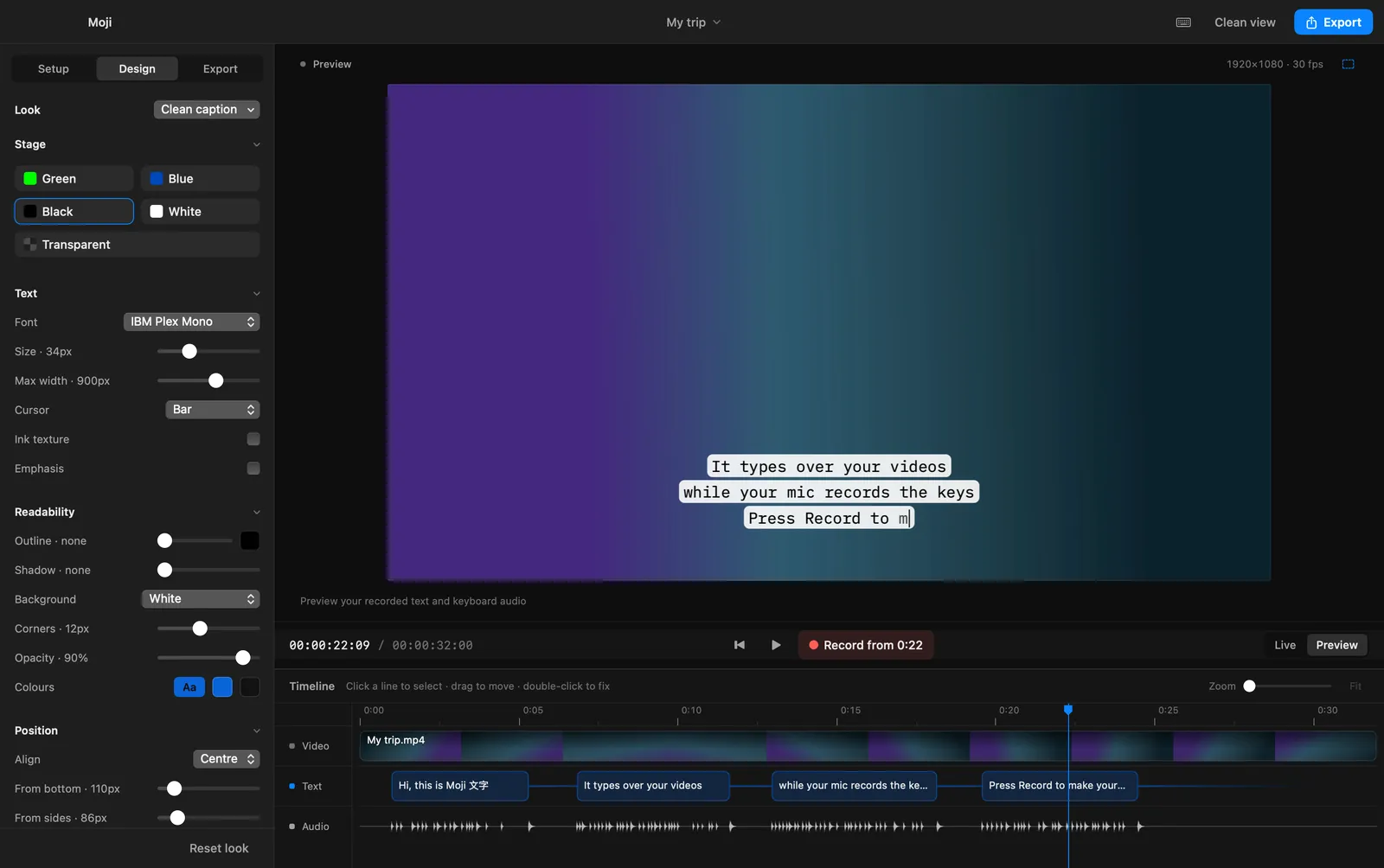Click Record from 0:22 button
1384x868 pixels.
pos(866,645)
